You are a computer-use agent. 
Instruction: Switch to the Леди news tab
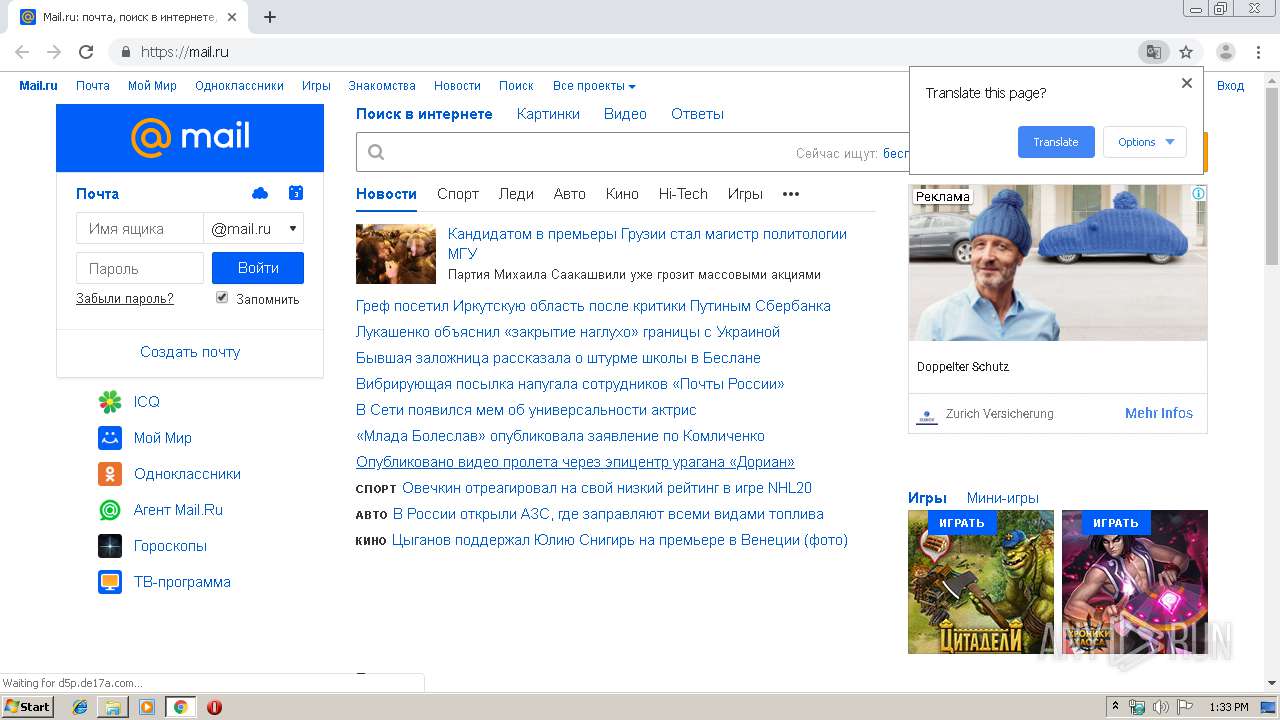[x=516, y=194]
